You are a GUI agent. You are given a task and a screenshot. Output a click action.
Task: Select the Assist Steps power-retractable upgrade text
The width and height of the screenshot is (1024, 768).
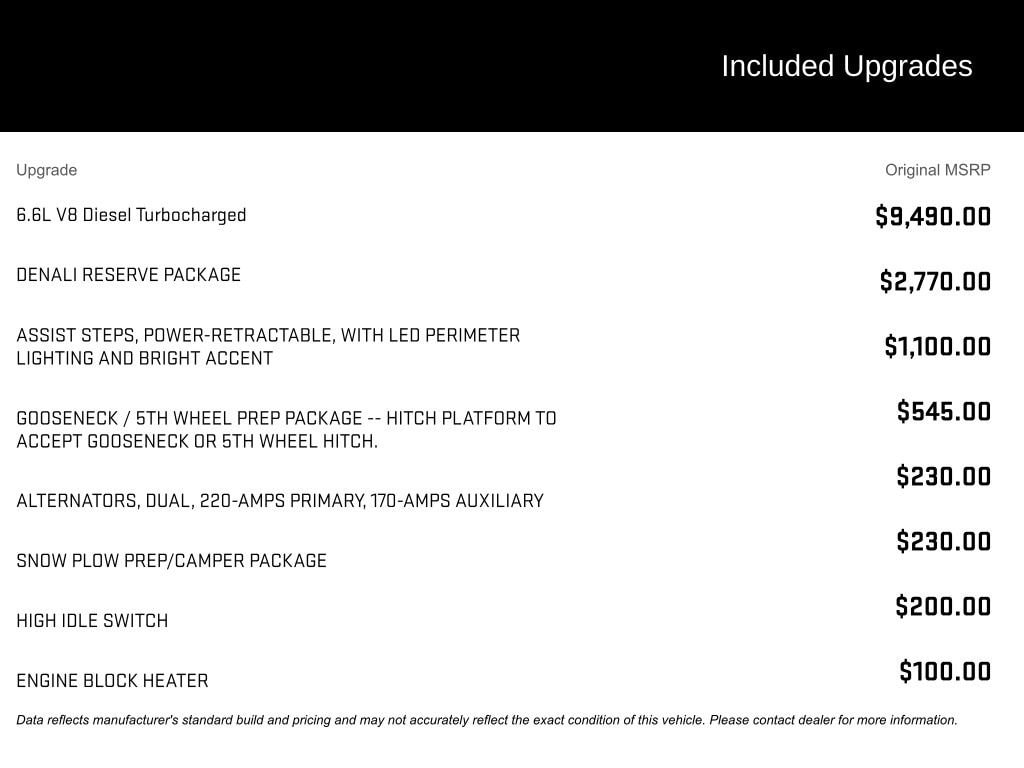point(268,346)
